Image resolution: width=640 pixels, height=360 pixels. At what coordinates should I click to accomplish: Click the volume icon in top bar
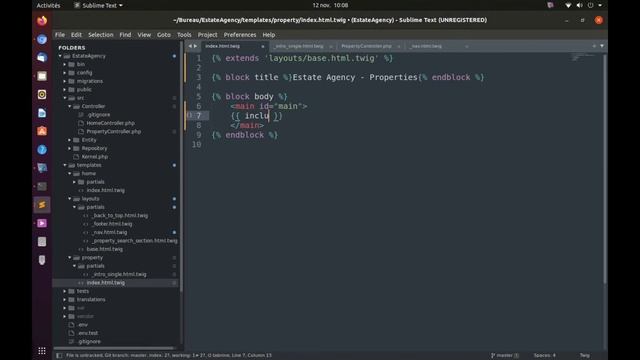(x=579, y=5)
